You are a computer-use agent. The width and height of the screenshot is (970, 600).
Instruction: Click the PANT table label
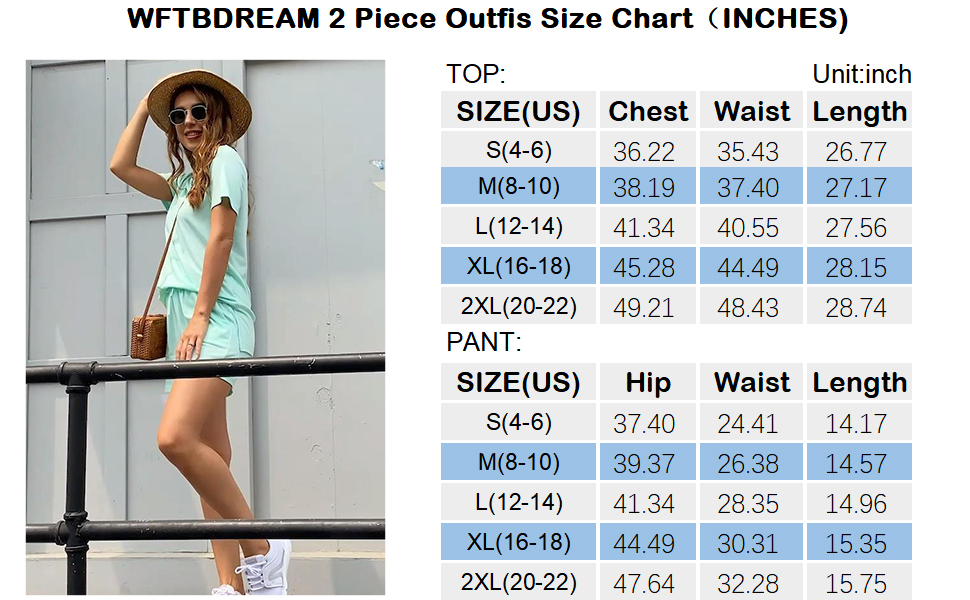pos(484,343)
